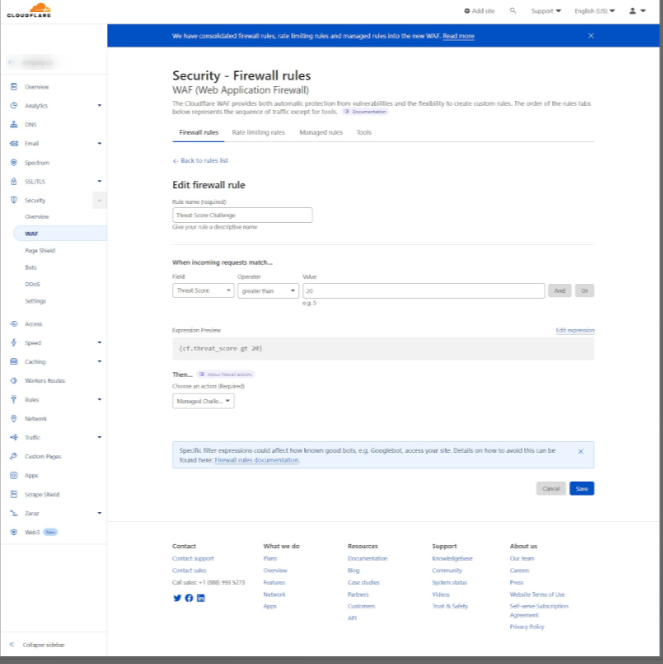Click the Cloudflare logo
Image resolution: width=663 pixels, height=664 pixels.
(x=29, y=10)
